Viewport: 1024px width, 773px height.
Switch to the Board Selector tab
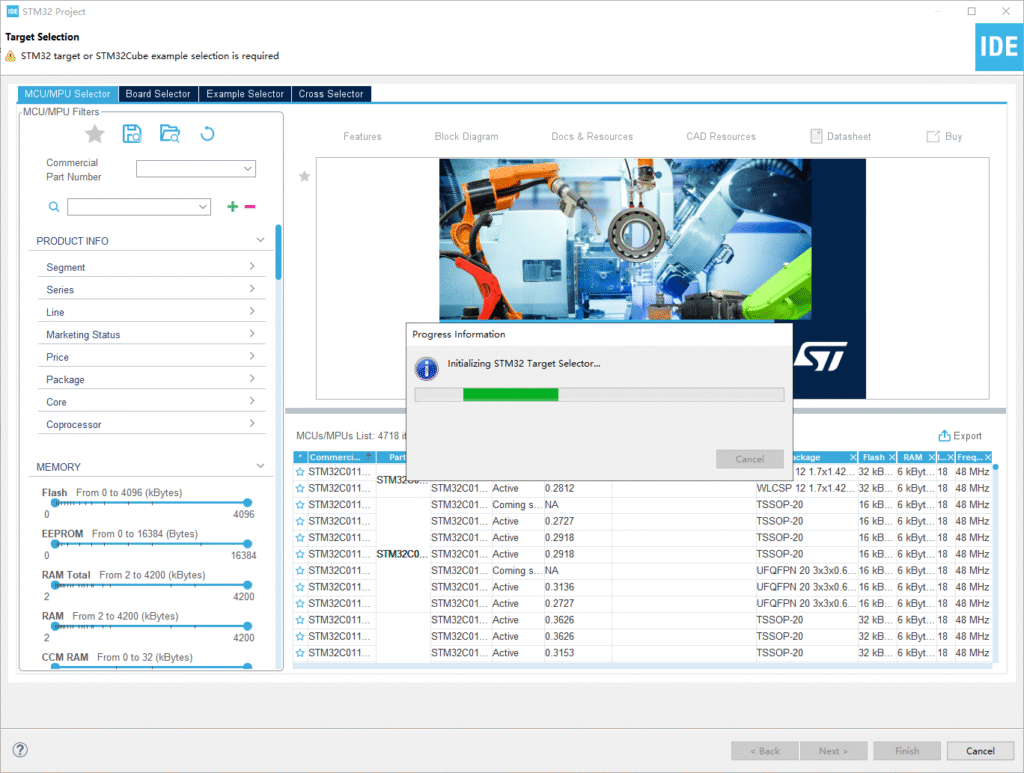point(158,94)
